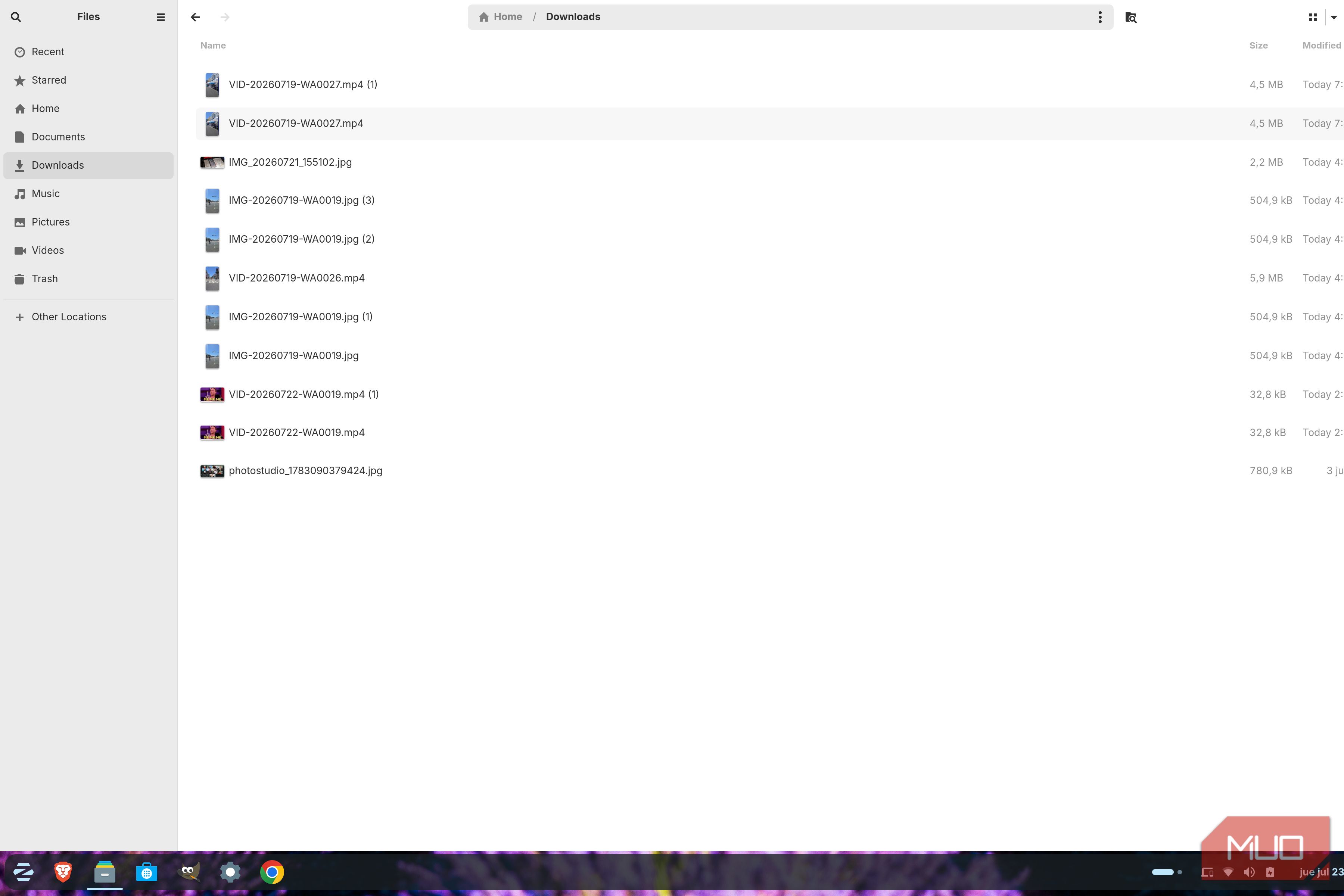Click the 780,9 kB size value
Image resolution: width=1344 pixels, height=896 pixels.
1270,472
